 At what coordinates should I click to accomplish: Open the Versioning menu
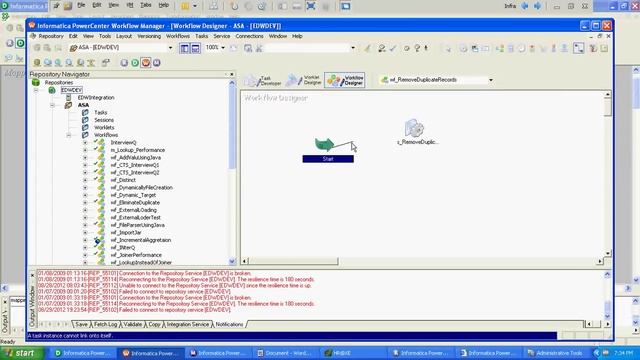click(149, 36)
